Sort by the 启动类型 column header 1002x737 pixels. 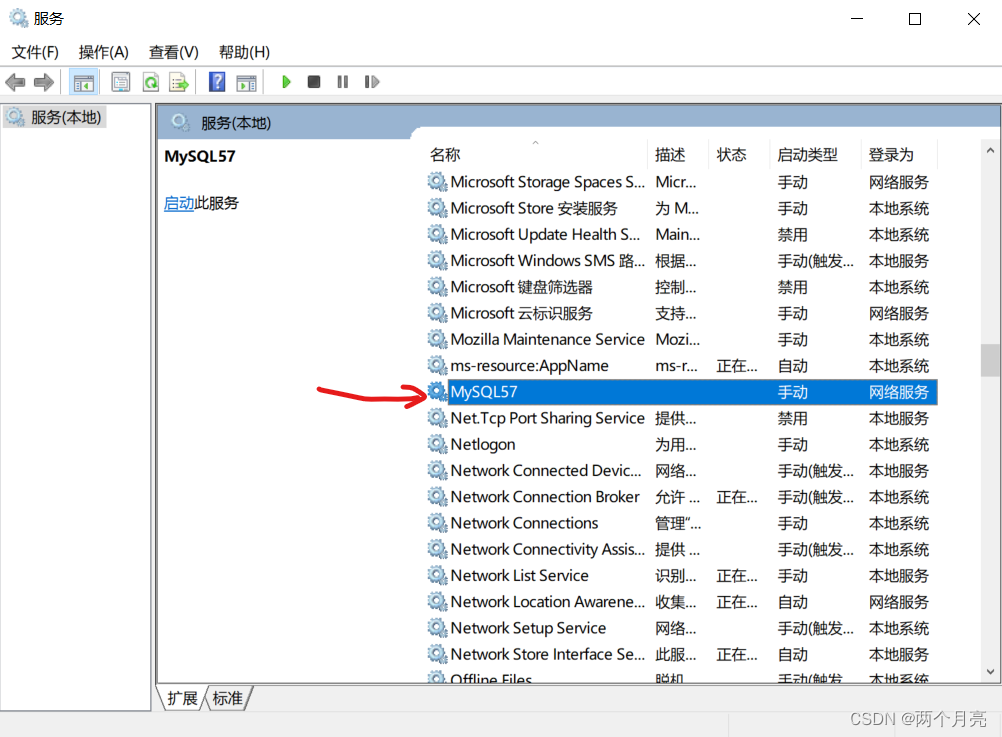(815, 155)
